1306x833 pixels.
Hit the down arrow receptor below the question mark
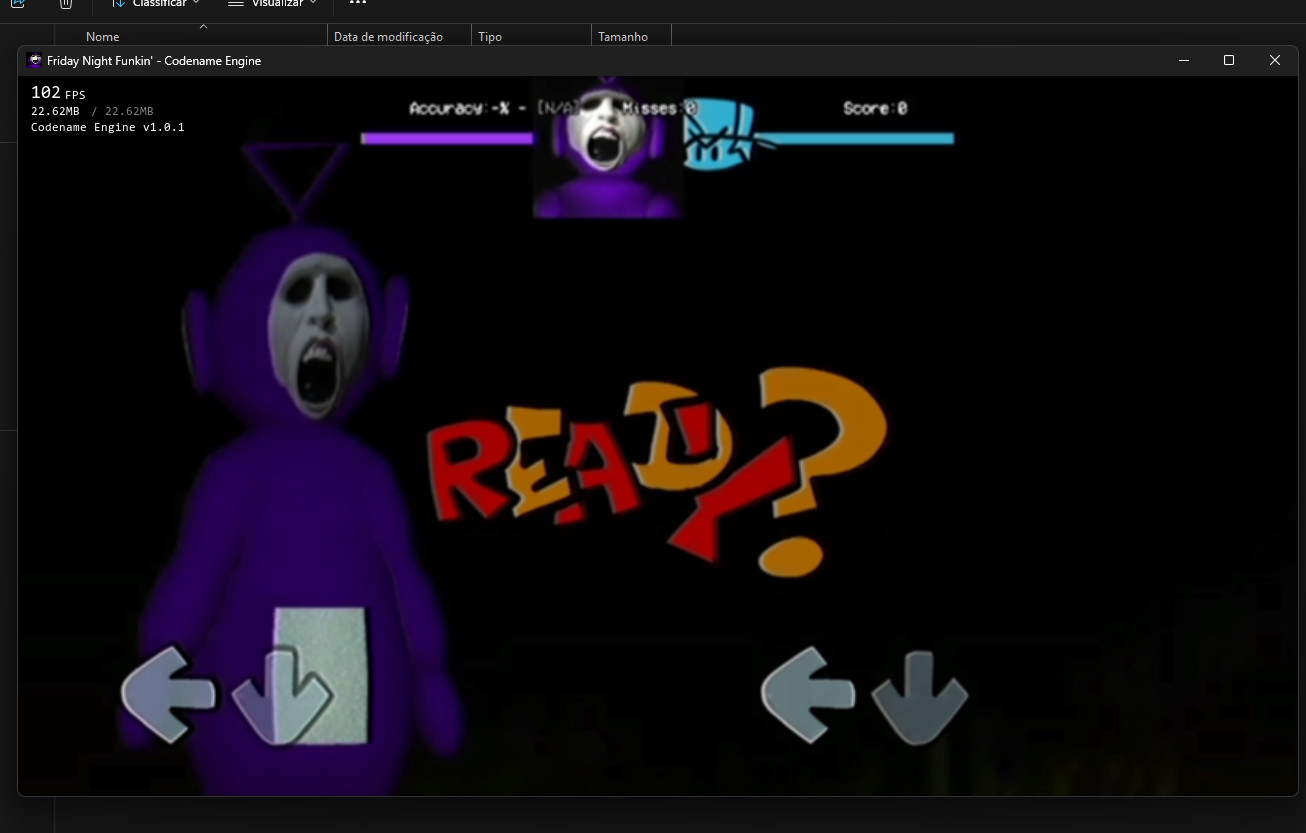(920, 696)
